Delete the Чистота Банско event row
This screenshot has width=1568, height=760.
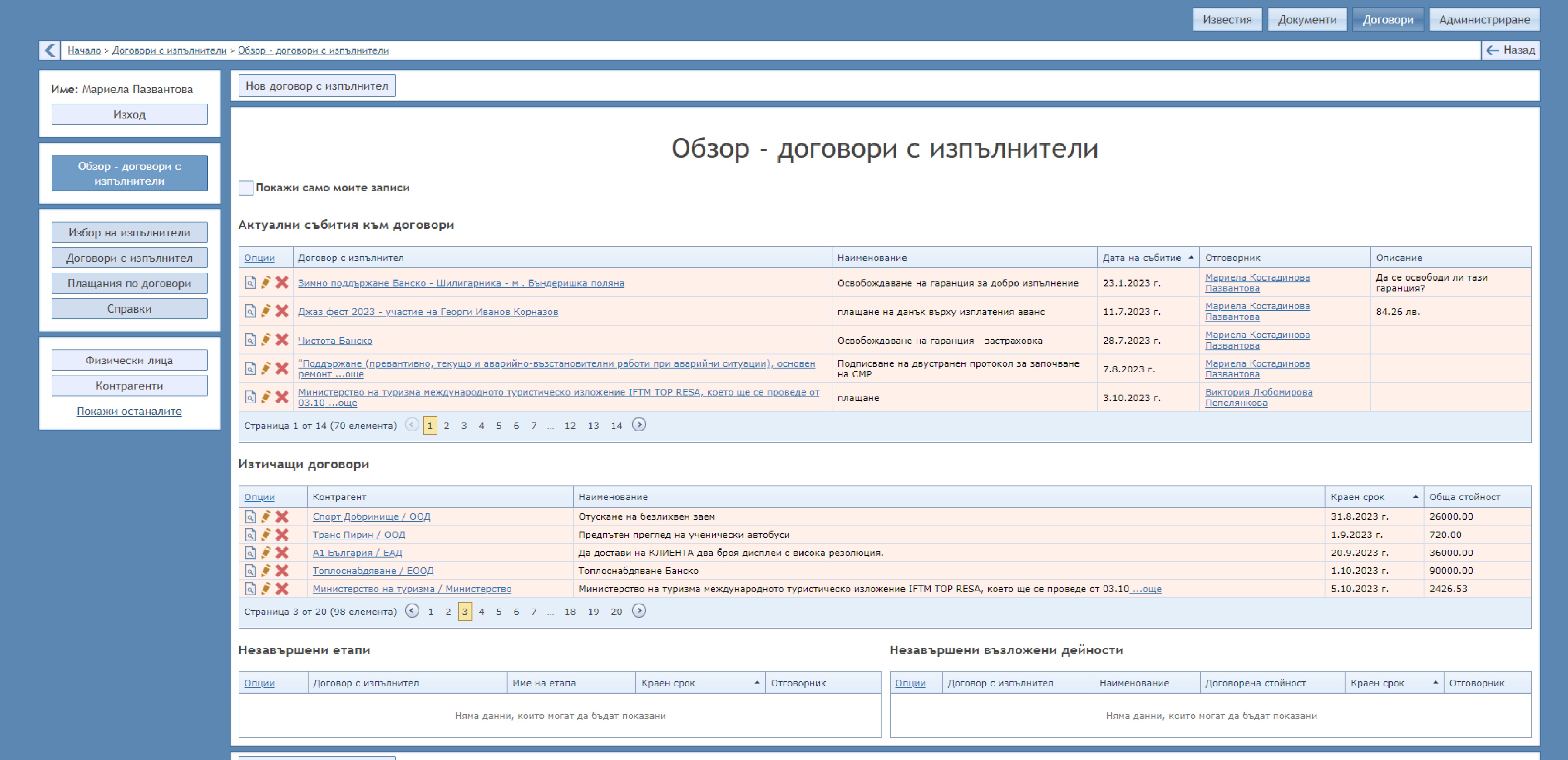point(282,340)
